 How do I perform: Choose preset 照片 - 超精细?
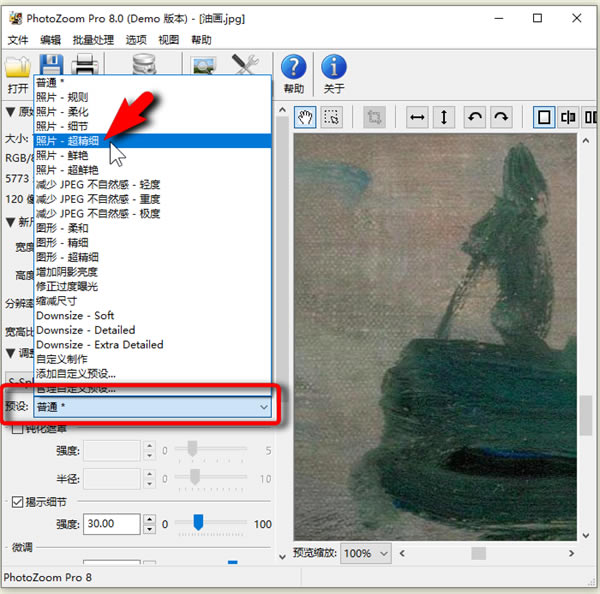pos(153,141)
